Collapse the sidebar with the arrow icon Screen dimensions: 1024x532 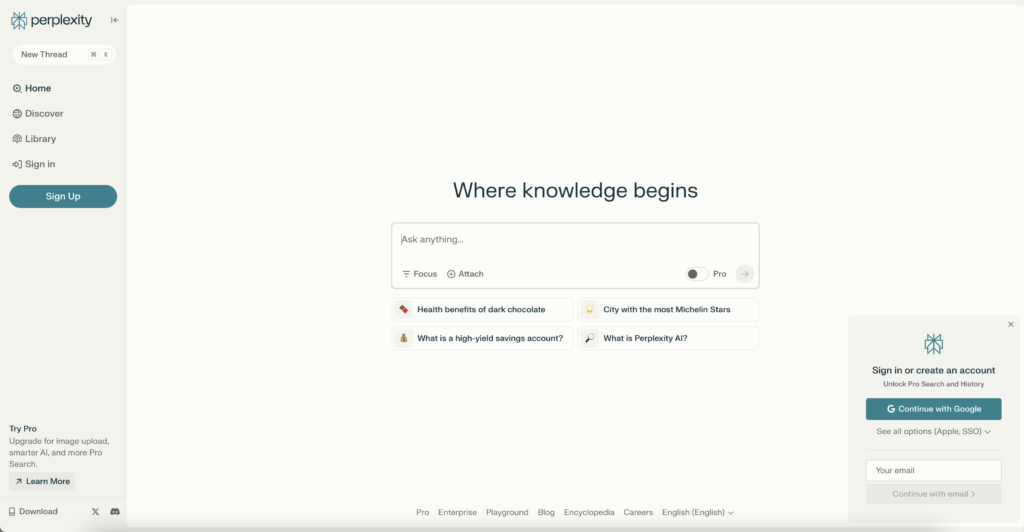pos(115,20)
